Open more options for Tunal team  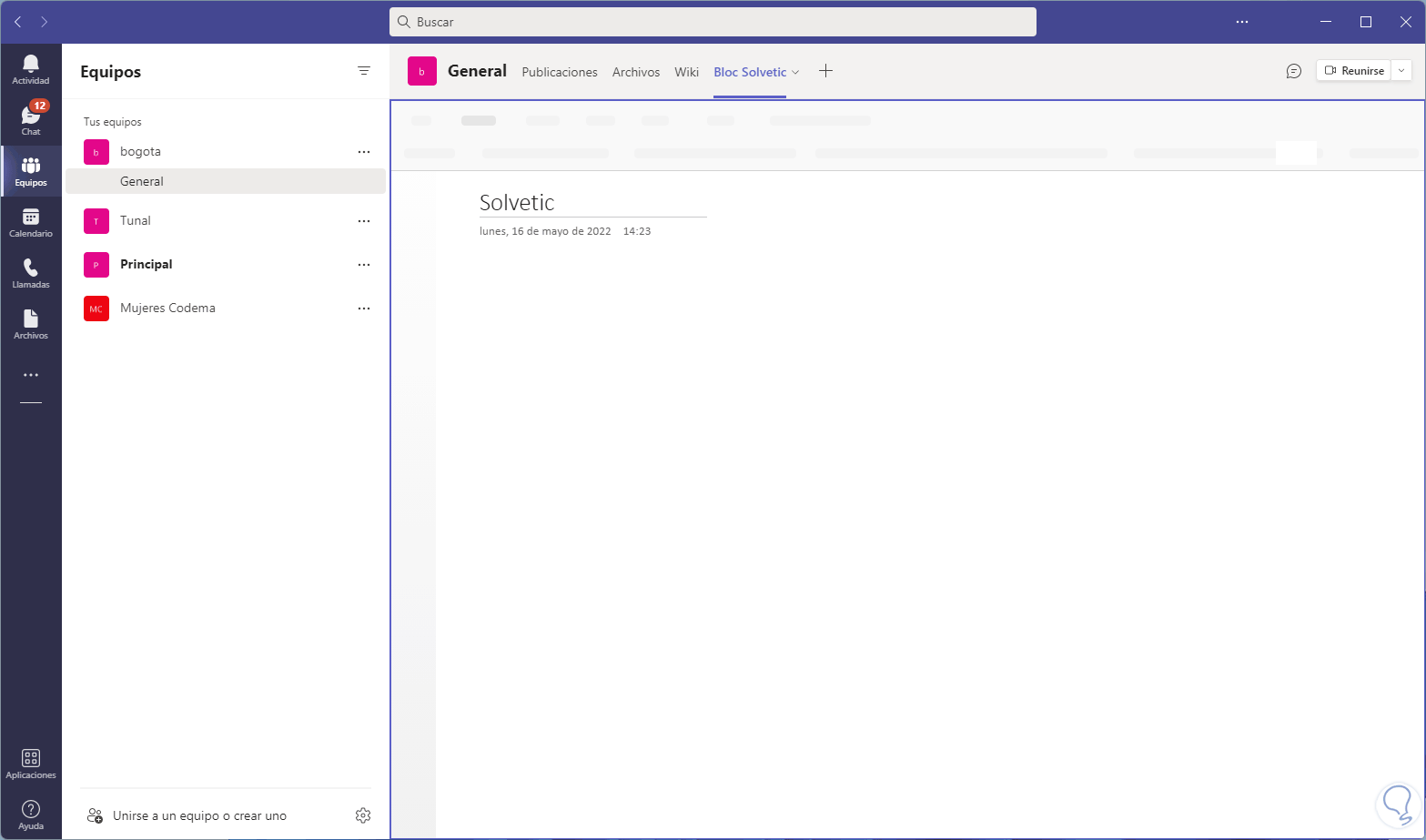[364, 221]
